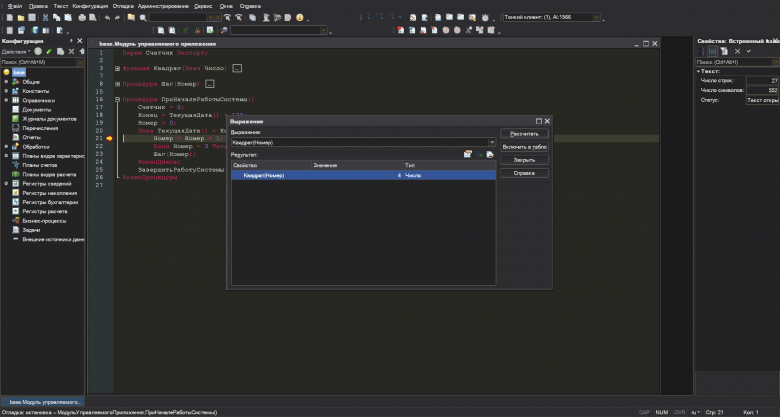Click the Значение column header
Image resolution: width=780 pixels, height=417 pixels.
(x=357, y=165)
